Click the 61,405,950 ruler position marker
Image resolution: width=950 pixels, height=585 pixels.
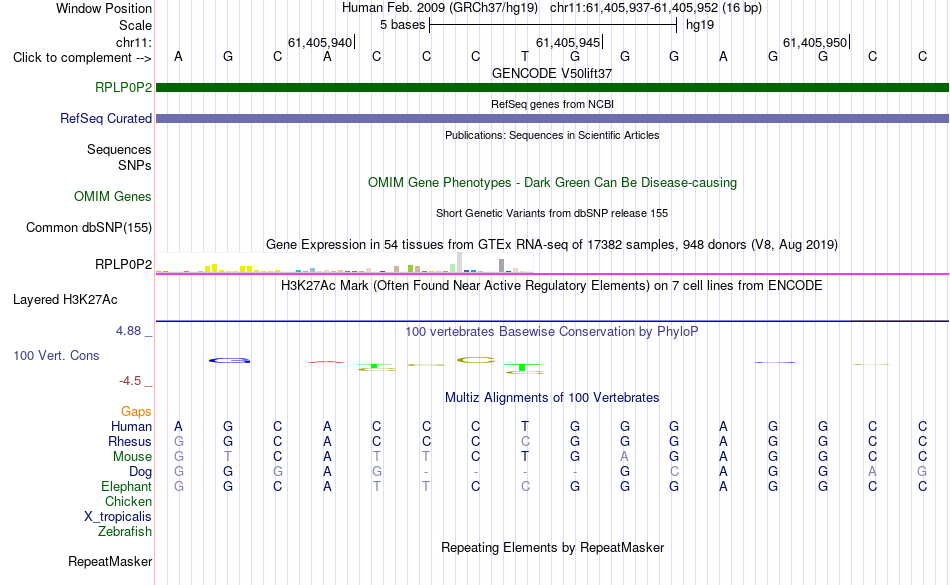pyautogui.click(x=815, y=42)
